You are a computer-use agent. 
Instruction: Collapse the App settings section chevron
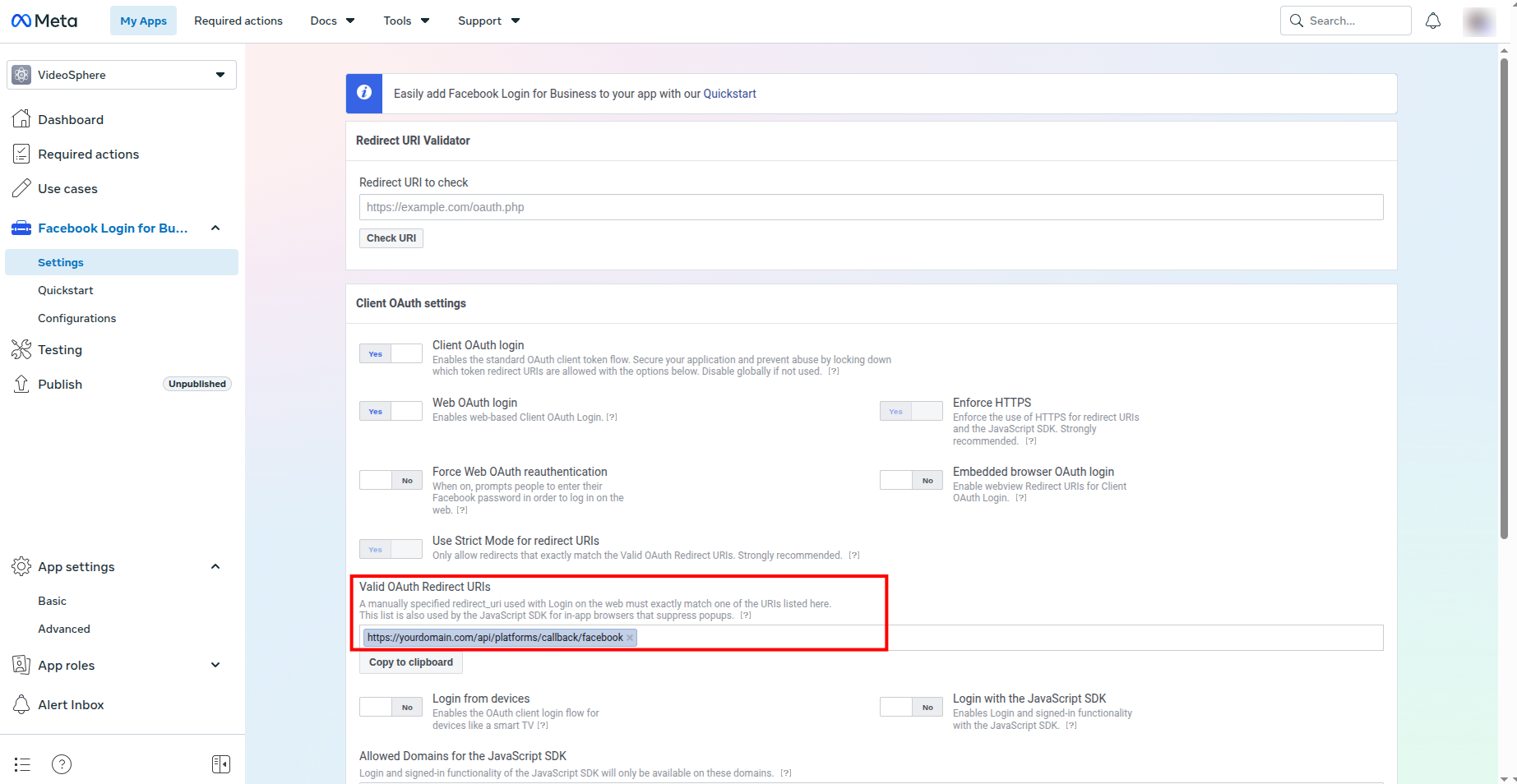[x=215, y=566]
